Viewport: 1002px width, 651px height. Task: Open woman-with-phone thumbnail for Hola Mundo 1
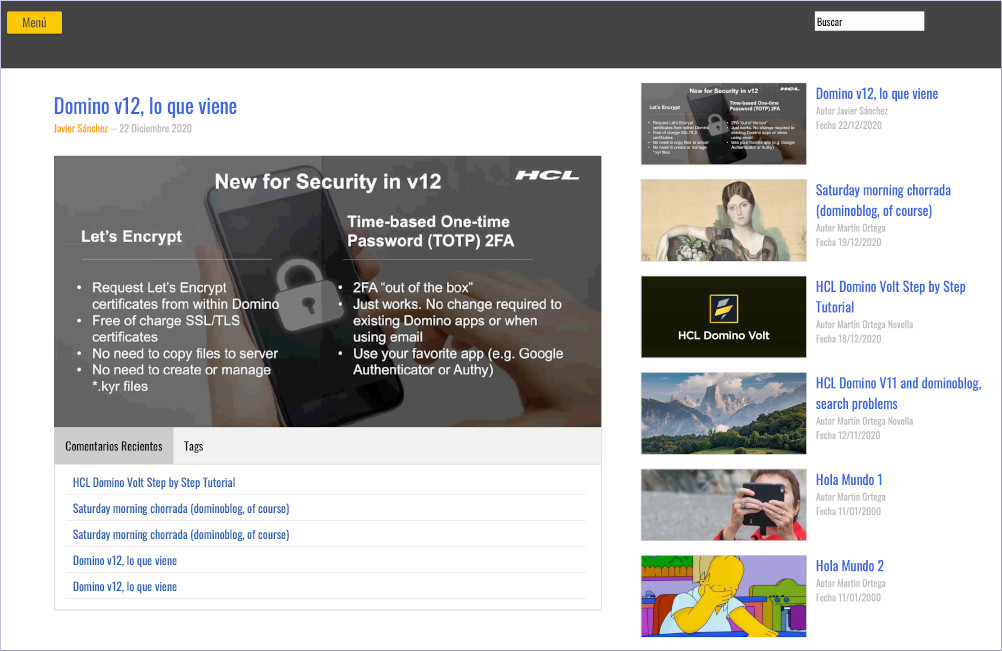point(723,505)
